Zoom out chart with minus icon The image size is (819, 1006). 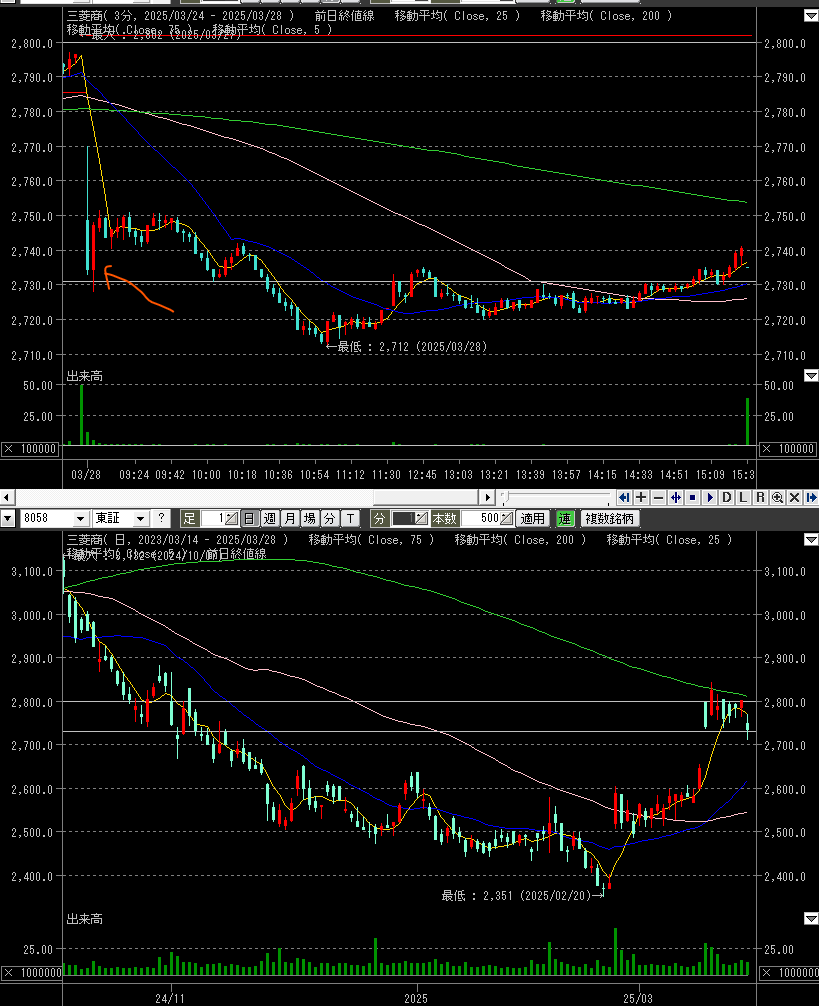(x=658, y=497)
